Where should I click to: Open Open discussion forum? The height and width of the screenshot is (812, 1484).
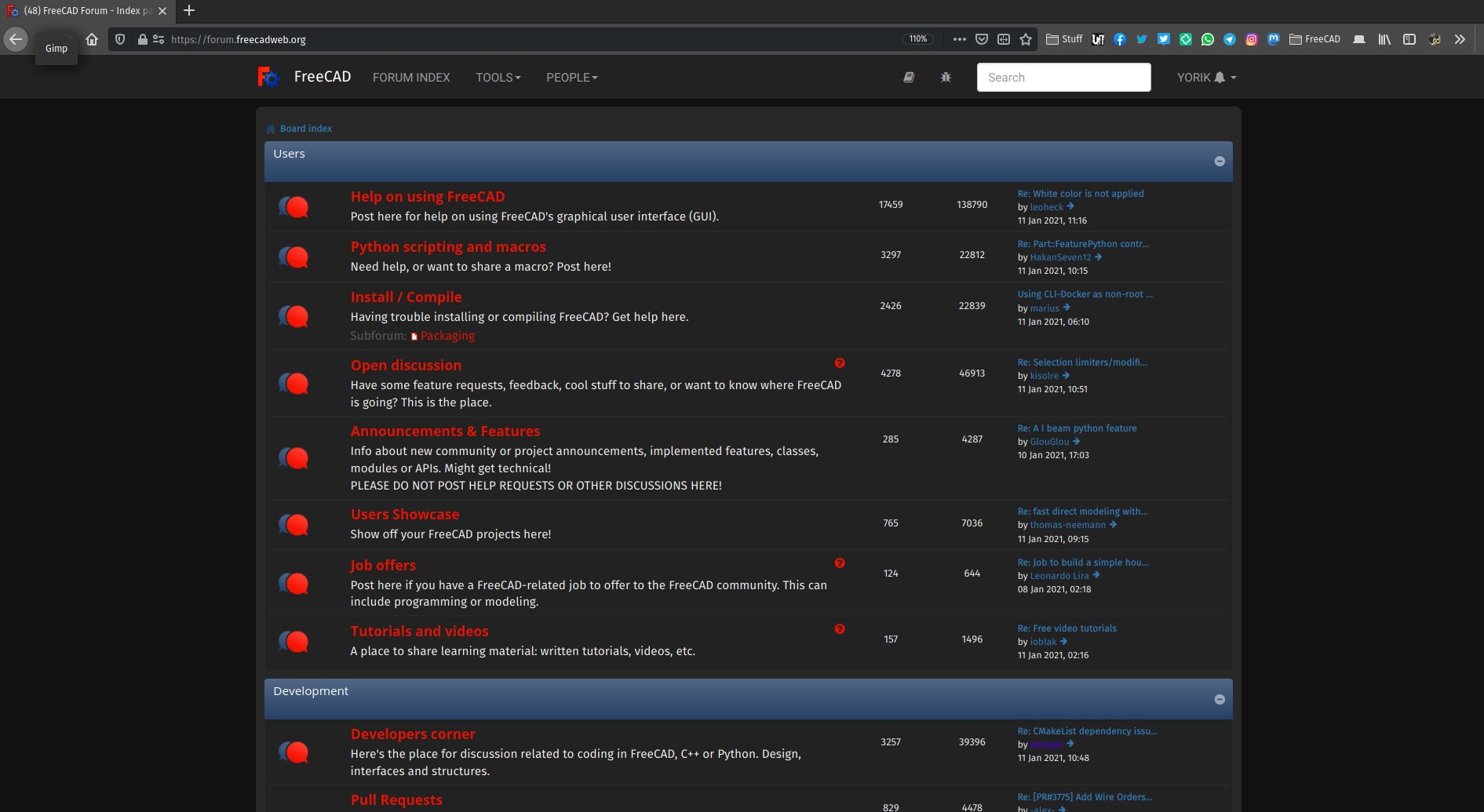click(406, 366)
